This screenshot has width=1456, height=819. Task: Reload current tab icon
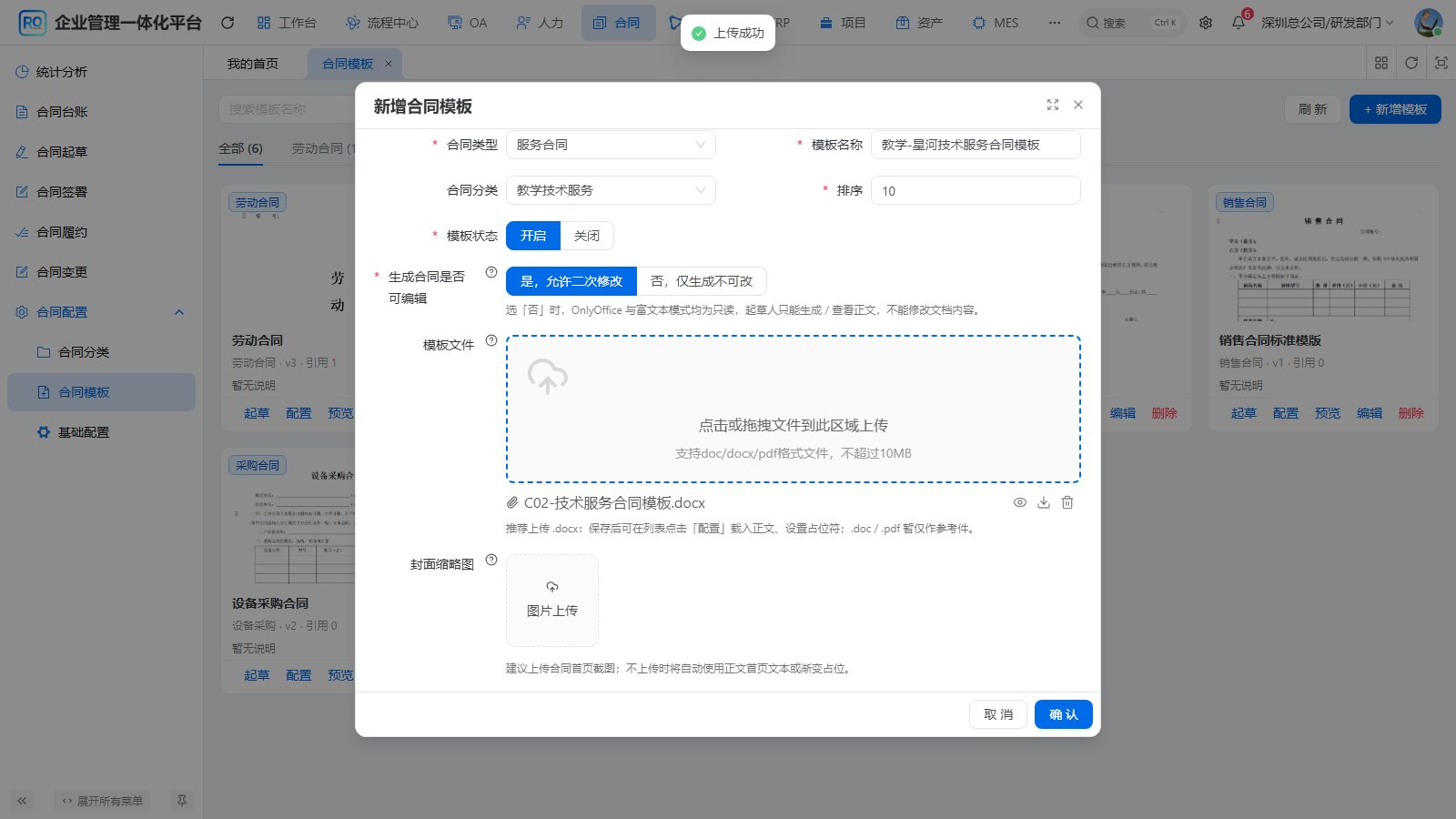[x=1411, y=63]
